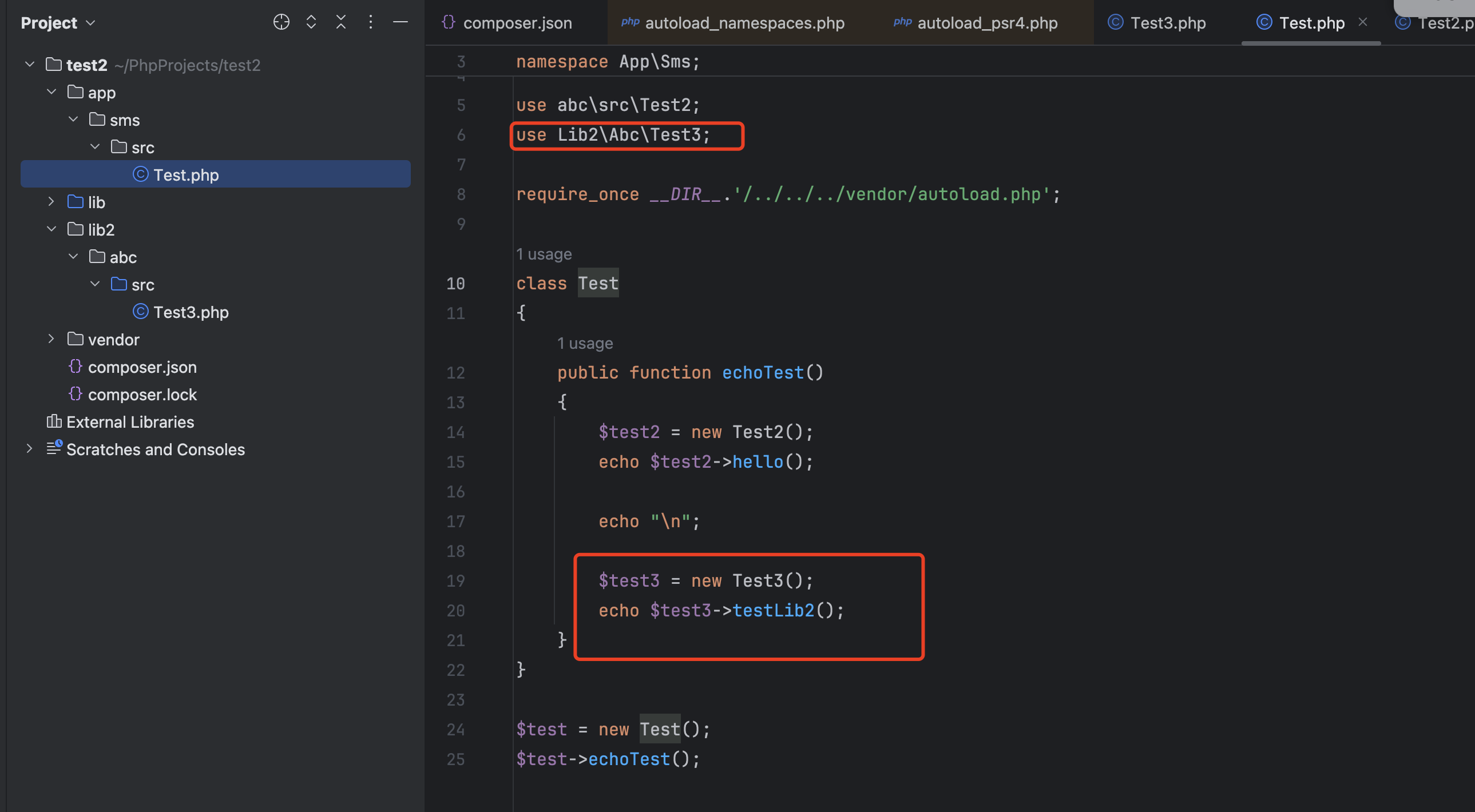1475x812 pixels.
Task: Collapse the lib2 folder
Action: click(x=51, y=229)
